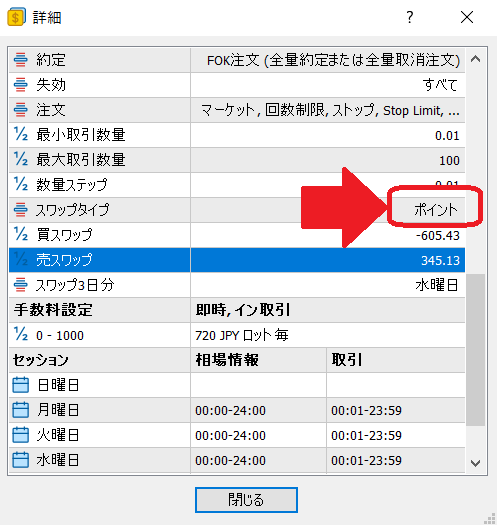
Task: Click the 最大取引数量 fraction icon
Action: click(x=21, y=159)
